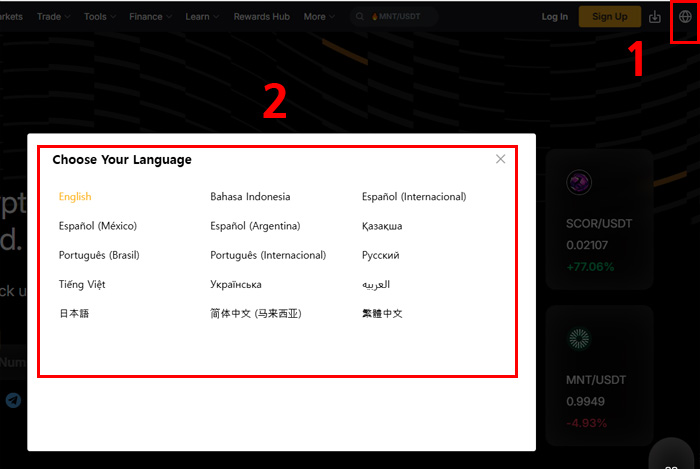Open the Markets menu item
This screenshot has height=469, width=700.
[x=11, y=17]
